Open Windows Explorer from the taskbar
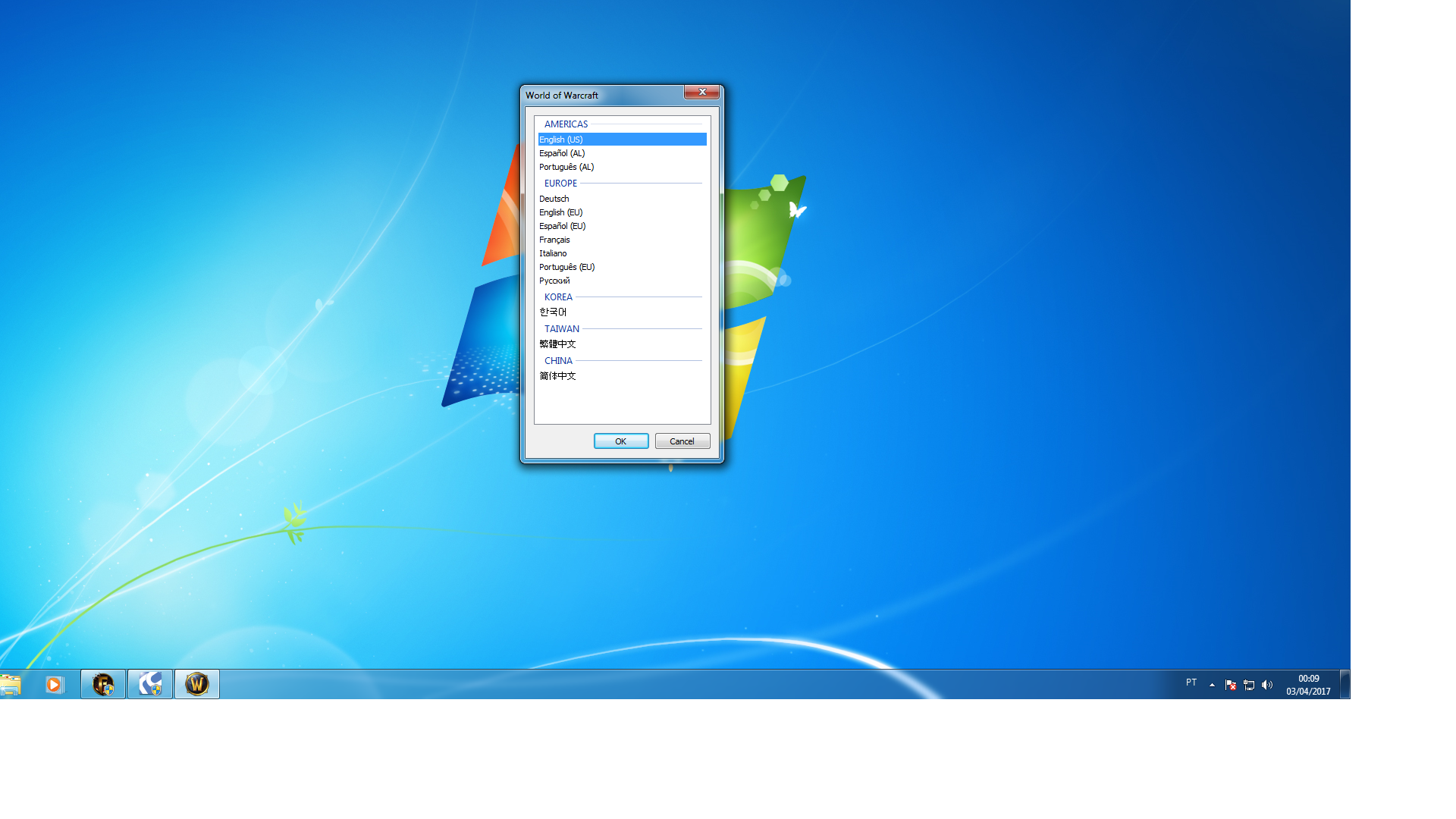The height and width of the screenshot is (819, 1456). point(11,685)
